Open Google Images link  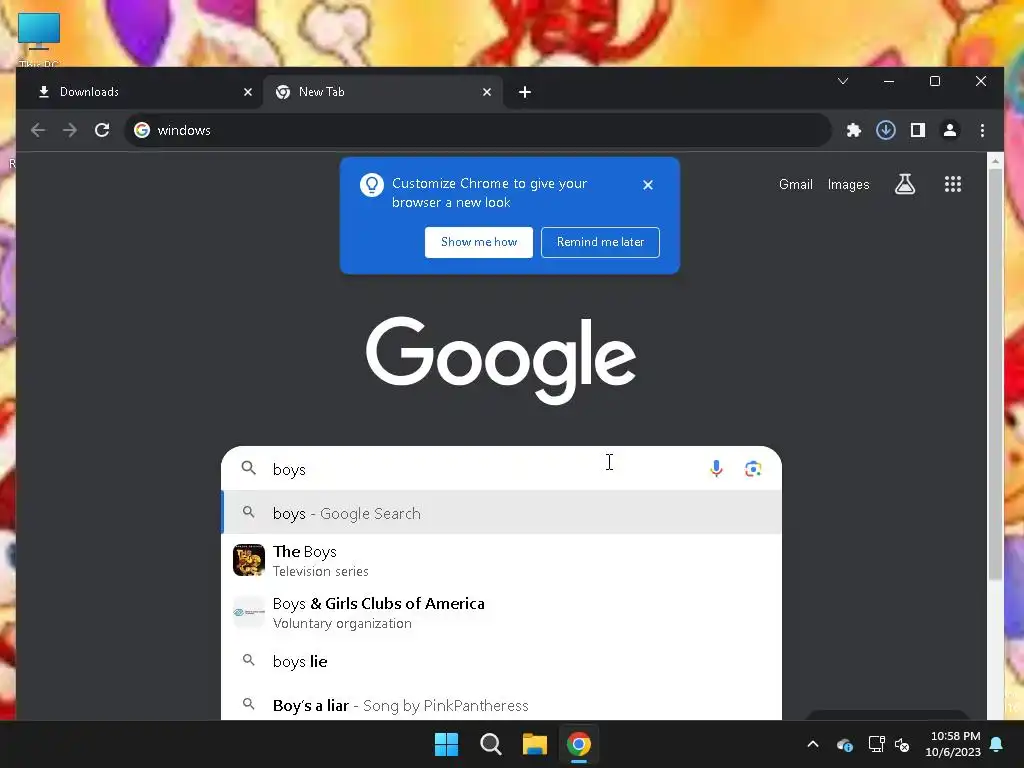tap(848, 185)
